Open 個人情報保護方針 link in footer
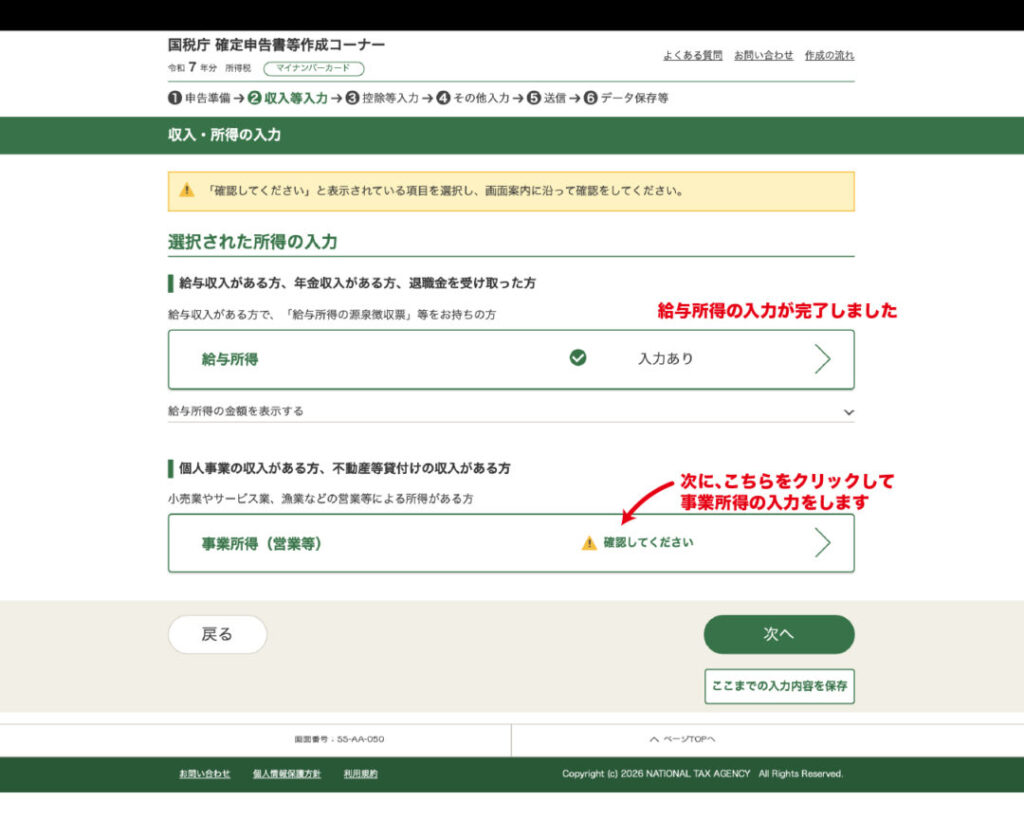 pos(287,774)
